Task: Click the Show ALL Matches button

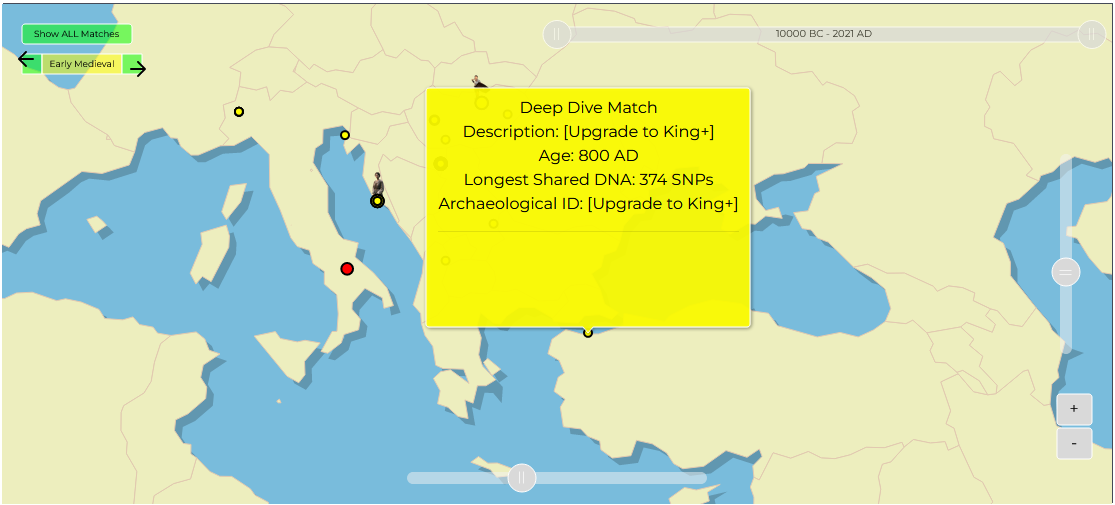Action: [76, 34]
